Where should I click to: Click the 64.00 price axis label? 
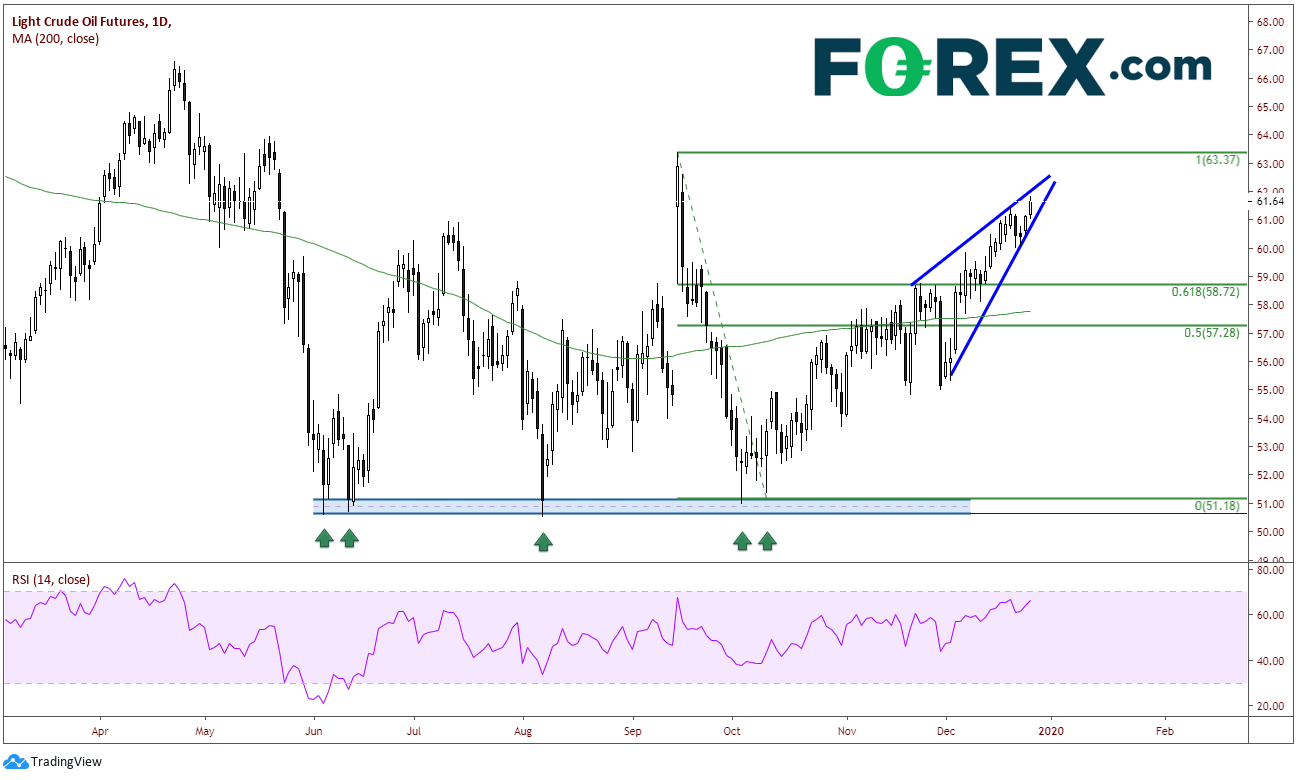coord(1270,135)
